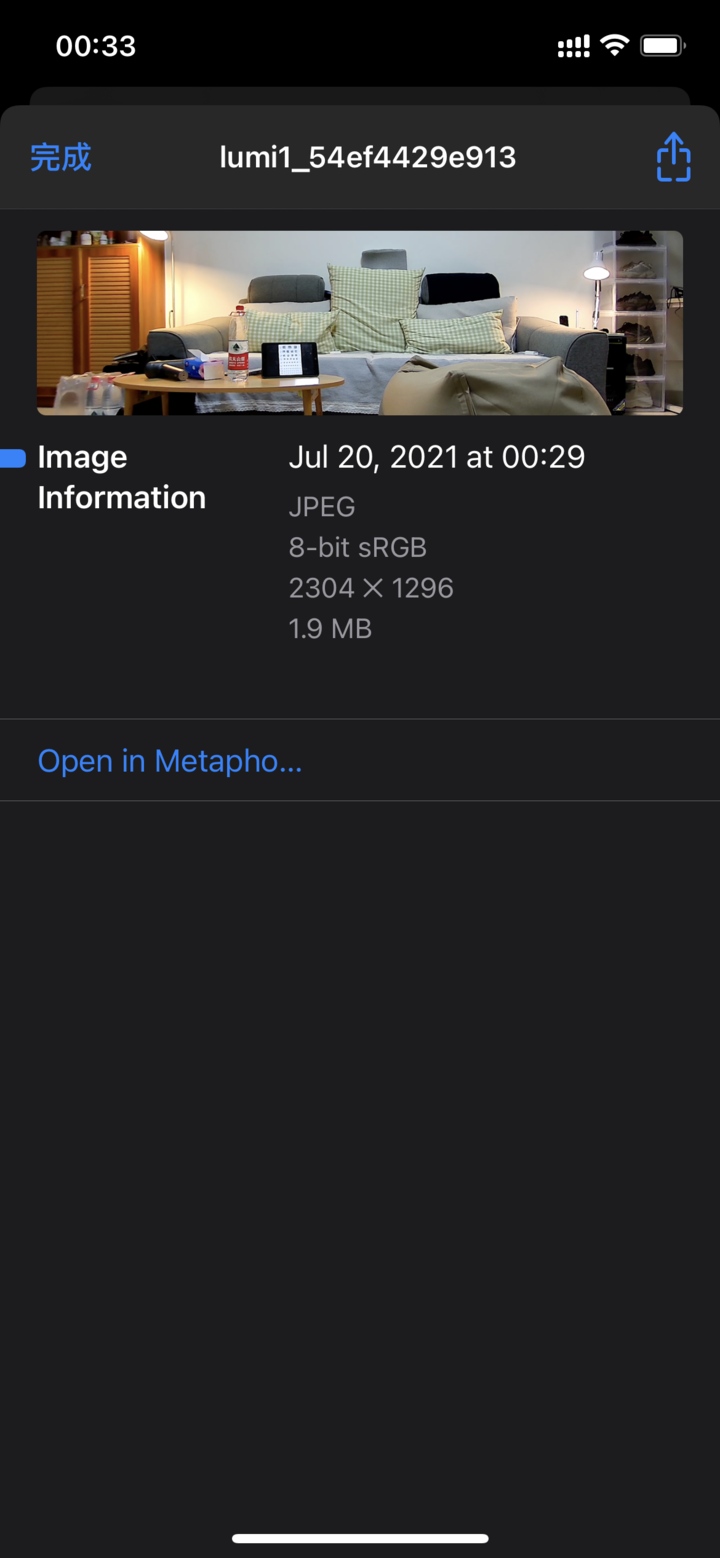This screenshot has height=1558, width=720.
Task: Tap 完成 to dismiss the info sheet
Action: [61, 157]
